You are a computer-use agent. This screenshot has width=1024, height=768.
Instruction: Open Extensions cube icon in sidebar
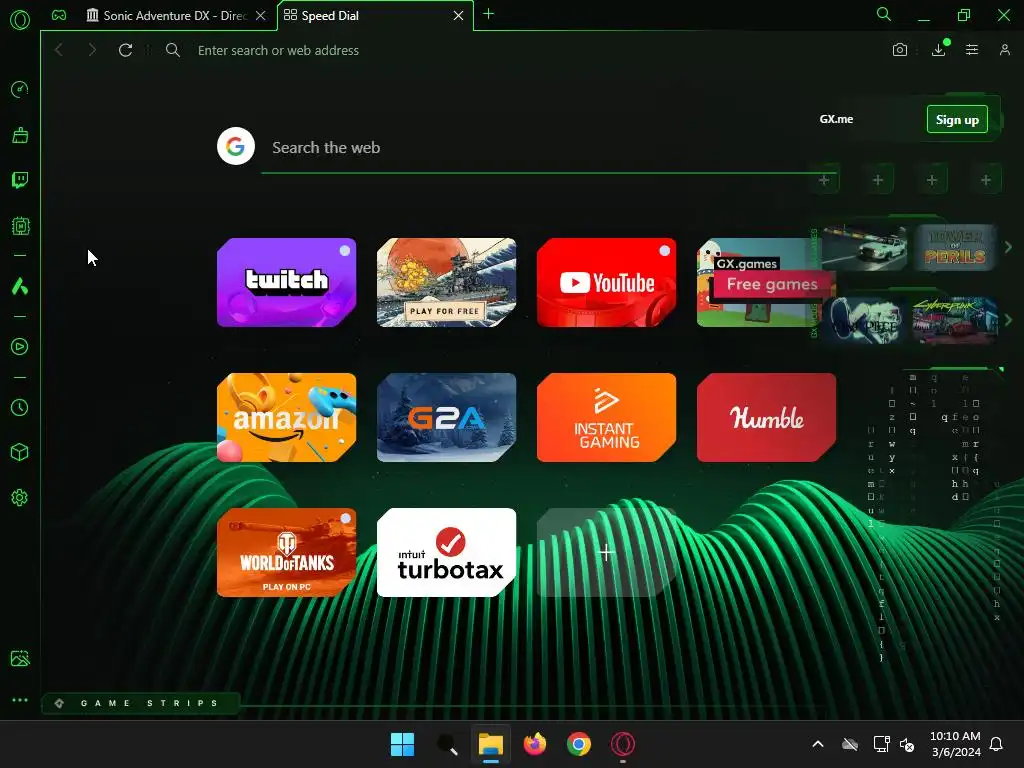point(20,453)
